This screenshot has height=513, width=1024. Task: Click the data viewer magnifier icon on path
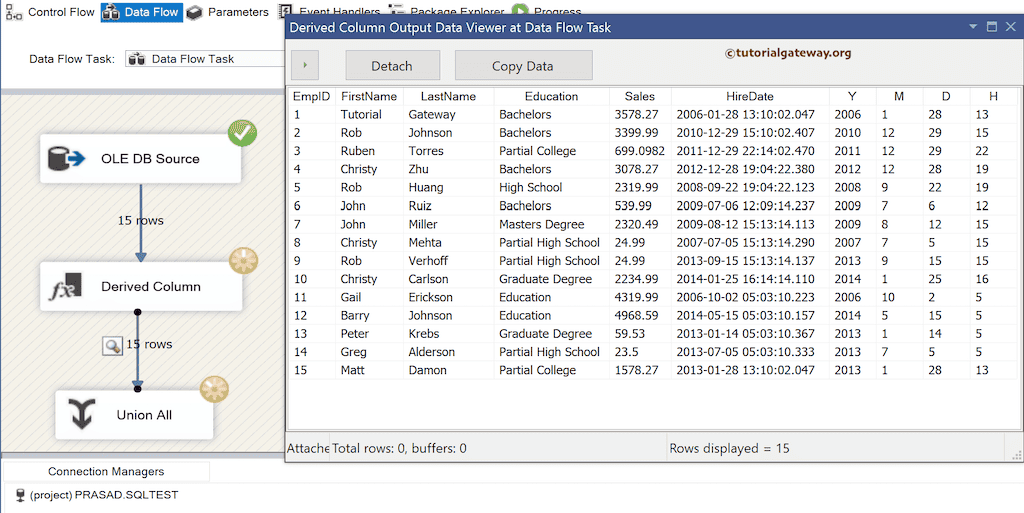tap(113, 346)
